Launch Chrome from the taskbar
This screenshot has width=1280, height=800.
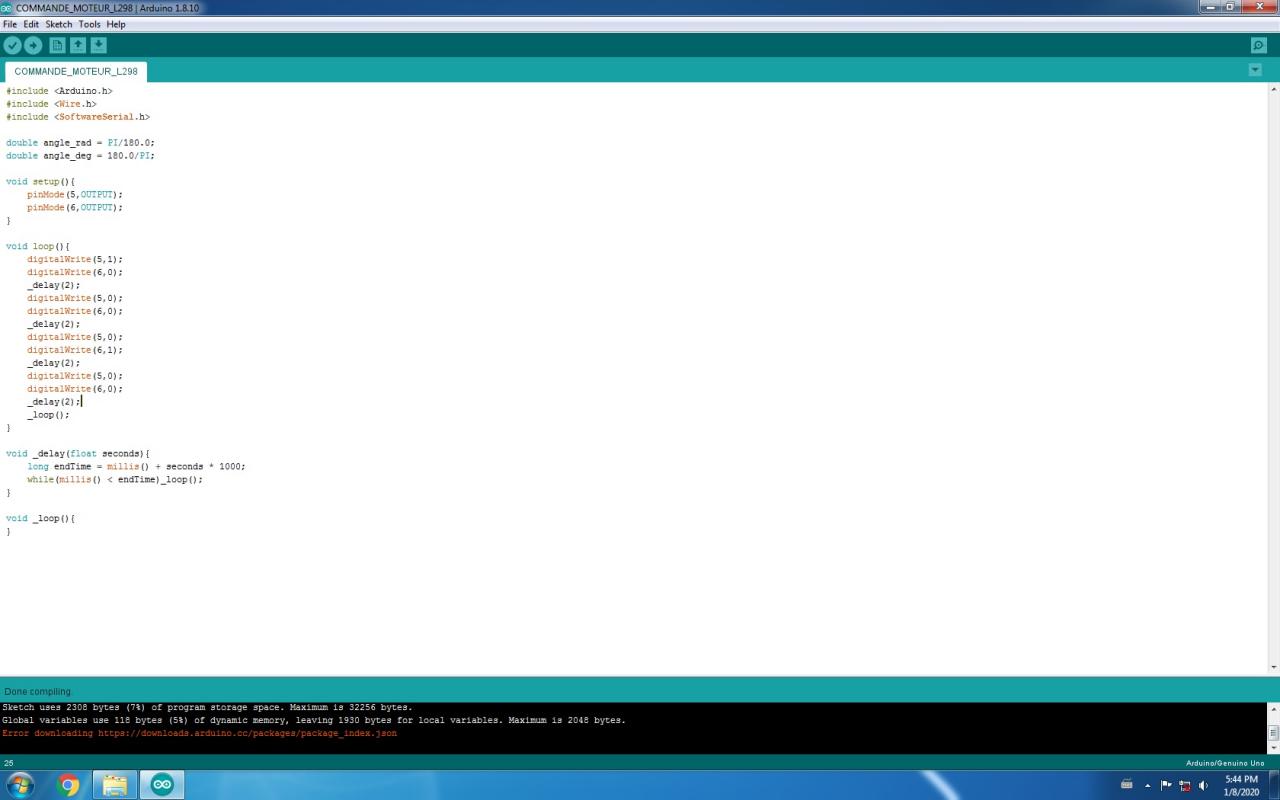[x=69, y=785]
